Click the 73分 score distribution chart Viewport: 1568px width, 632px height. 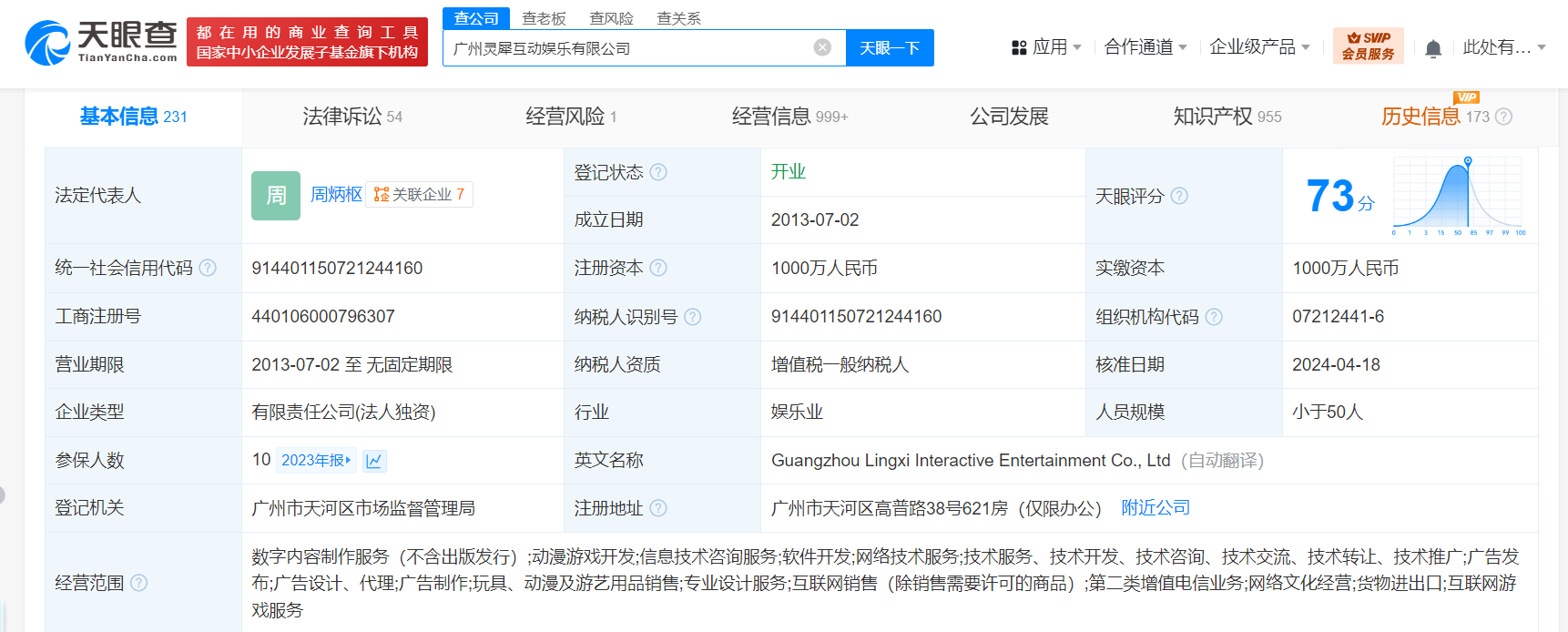(x=1458, y=195)
